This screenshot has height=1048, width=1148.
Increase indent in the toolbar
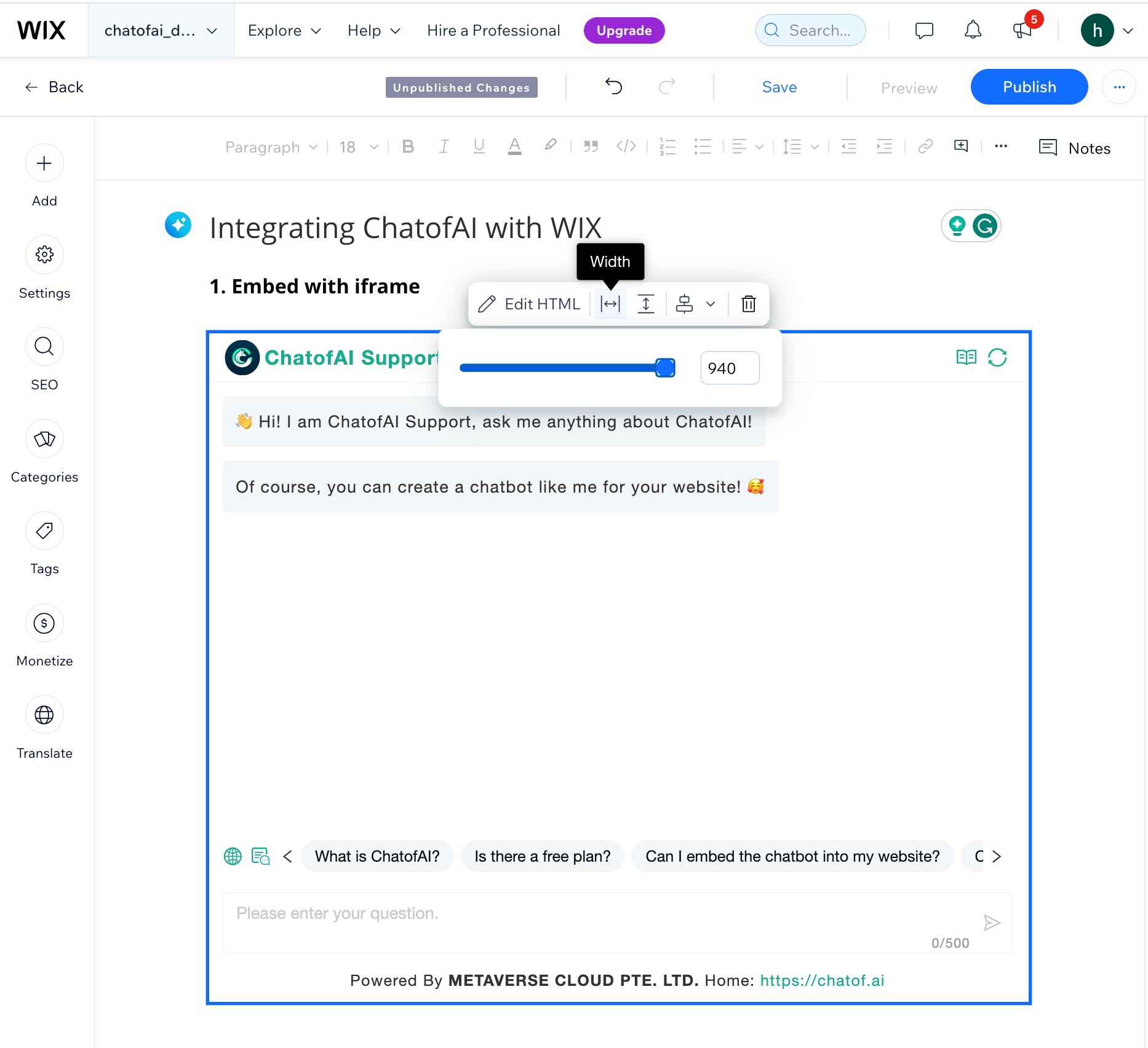pyautogui.click(x=884, y=146)
